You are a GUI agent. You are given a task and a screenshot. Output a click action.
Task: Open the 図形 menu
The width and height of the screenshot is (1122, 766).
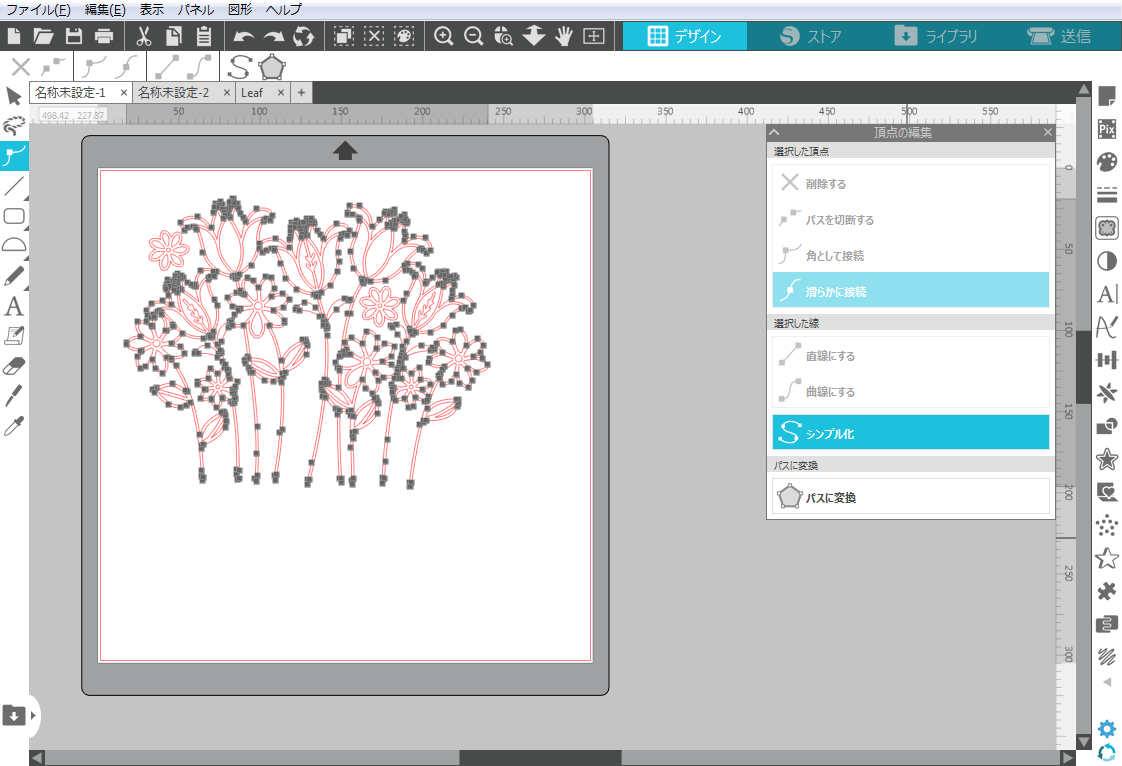point(240,9)
